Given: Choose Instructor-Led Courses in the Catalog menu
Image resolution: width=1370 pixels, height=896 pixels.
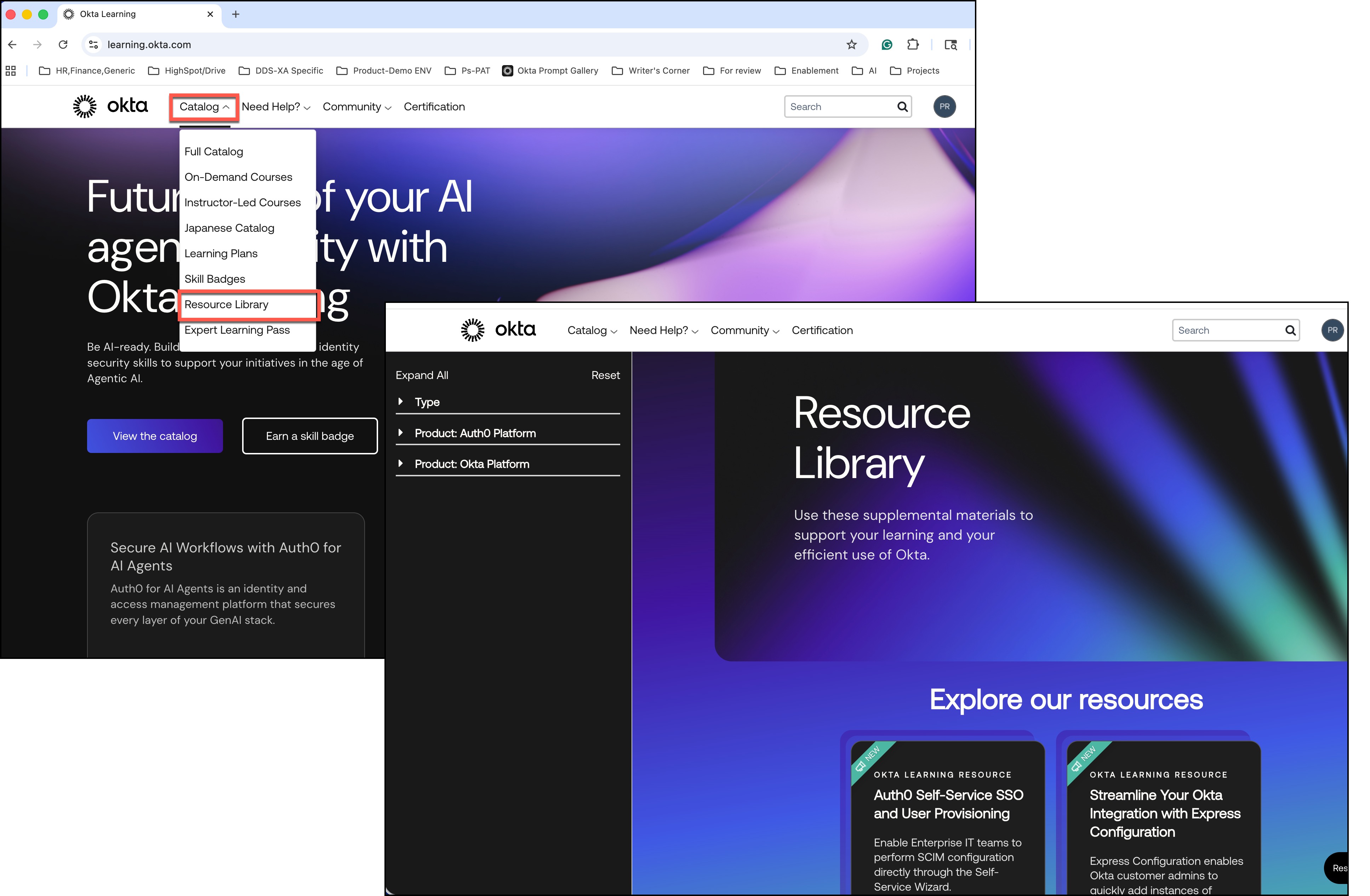Looking at the screenshot, I should 242,202.
